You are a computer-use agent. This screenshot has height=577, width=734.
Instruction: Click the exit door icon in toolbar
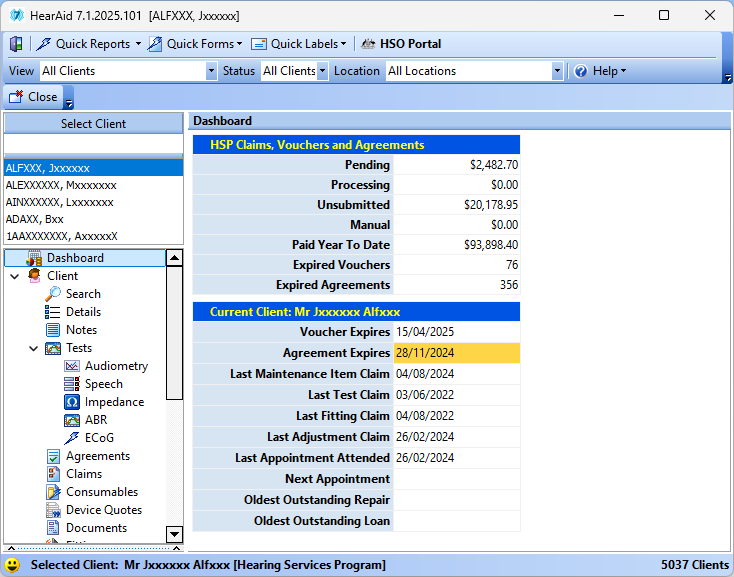click(x=16, y=44)
